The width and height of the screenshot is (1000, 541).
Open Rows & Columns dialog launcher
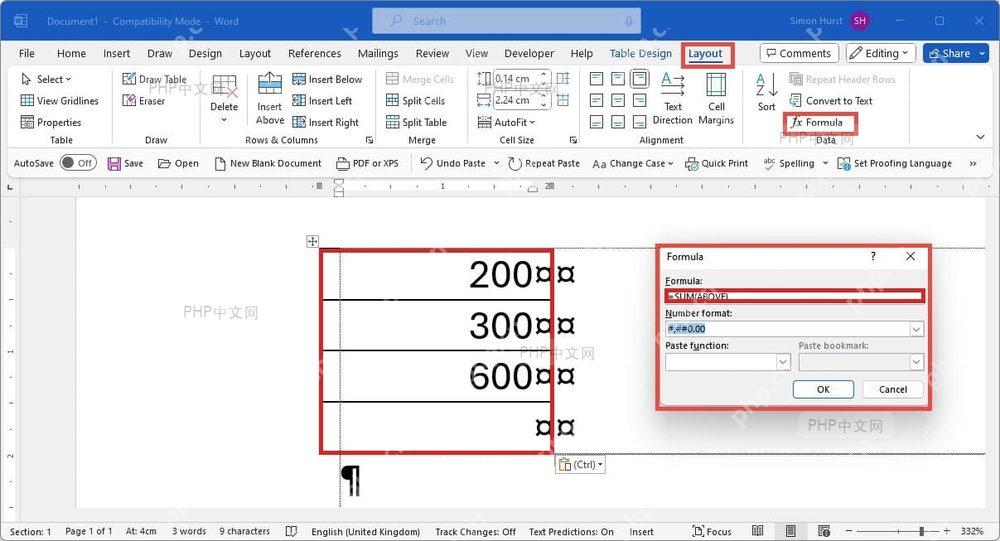click(x=369, y=140)
